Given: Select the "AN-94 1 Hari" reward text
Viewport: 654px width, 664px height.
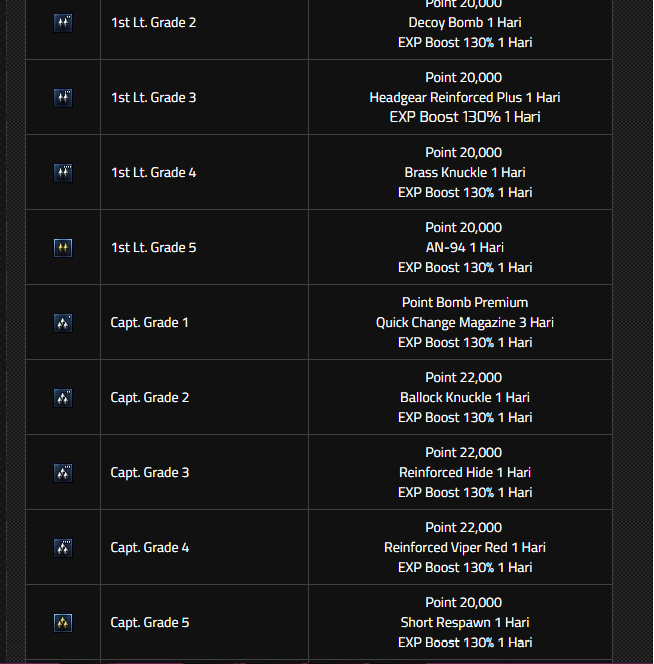Looking at the screenshot, I should tap(464, 247).
